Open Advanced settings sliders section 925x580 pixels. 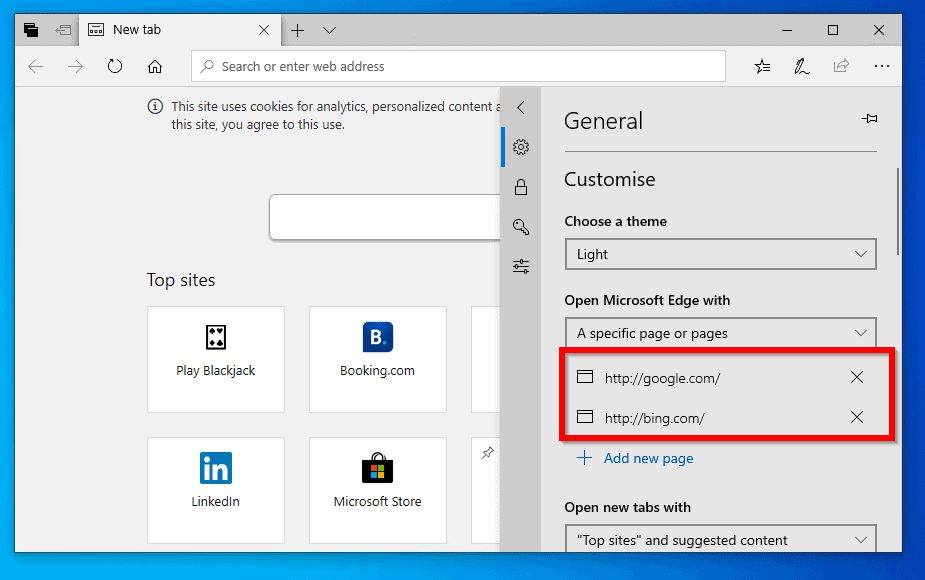click(520, 267)
